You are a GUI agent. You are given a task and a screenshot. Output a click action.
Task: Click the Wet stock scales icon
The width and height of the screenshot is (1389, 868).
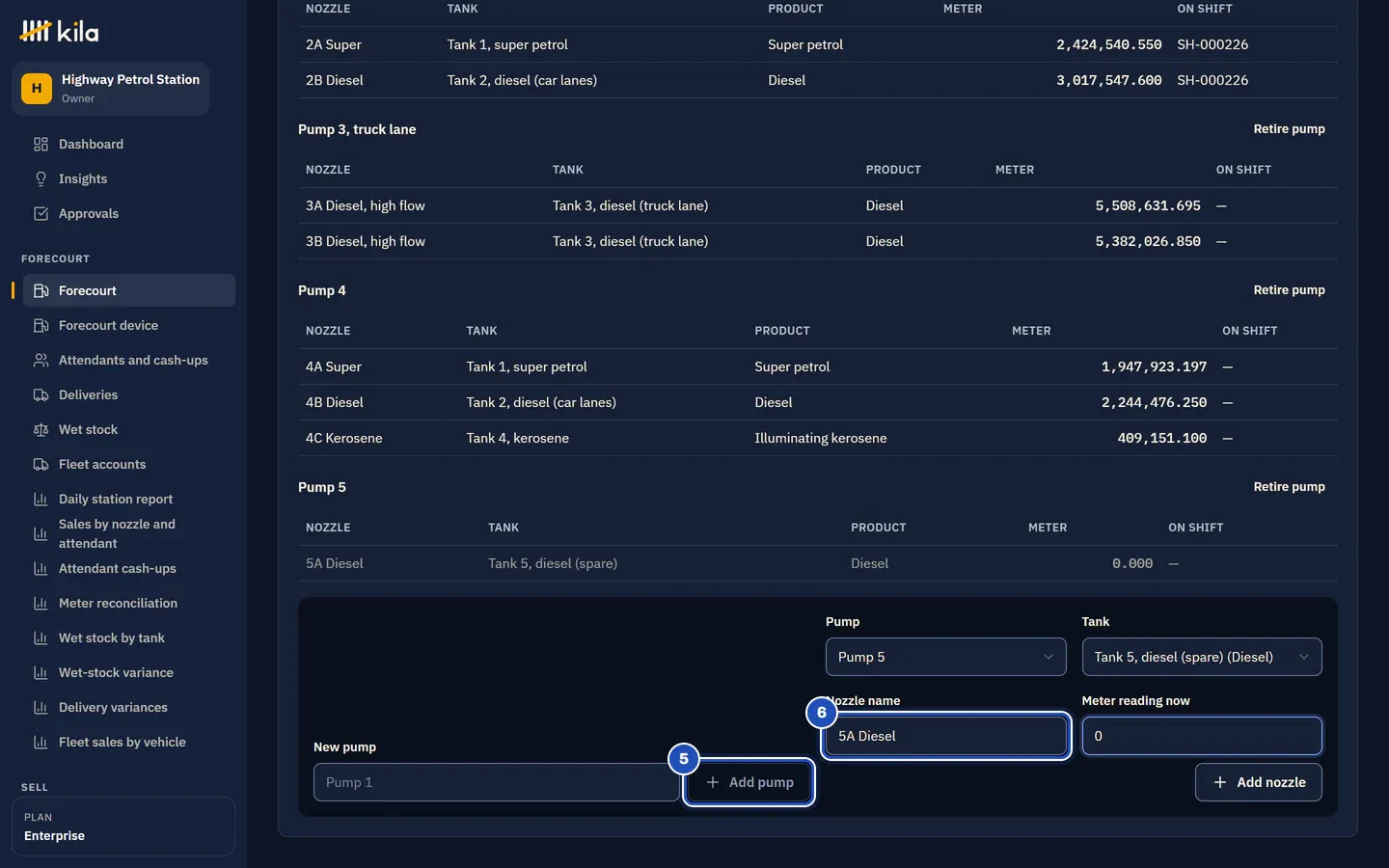41,429
